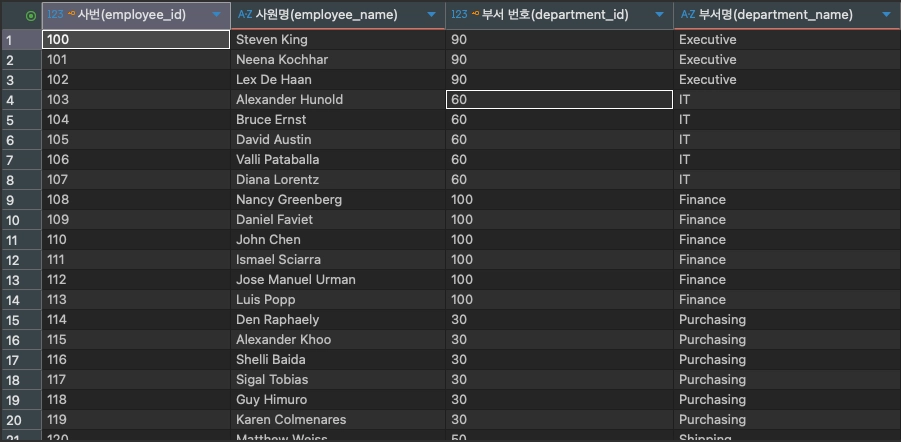
Task: Select the 사번(employee_id) column header
Action: pos(136,15)
